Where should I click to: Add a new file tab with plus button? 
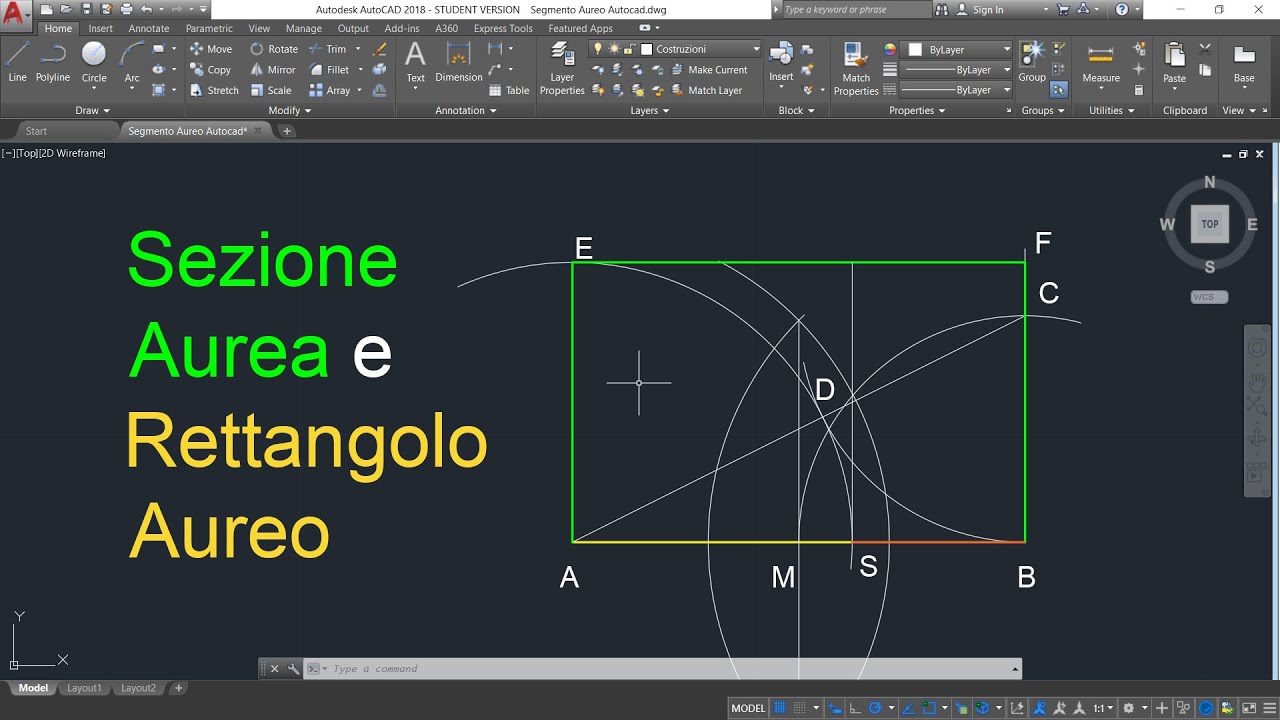(x=287, y=131)
